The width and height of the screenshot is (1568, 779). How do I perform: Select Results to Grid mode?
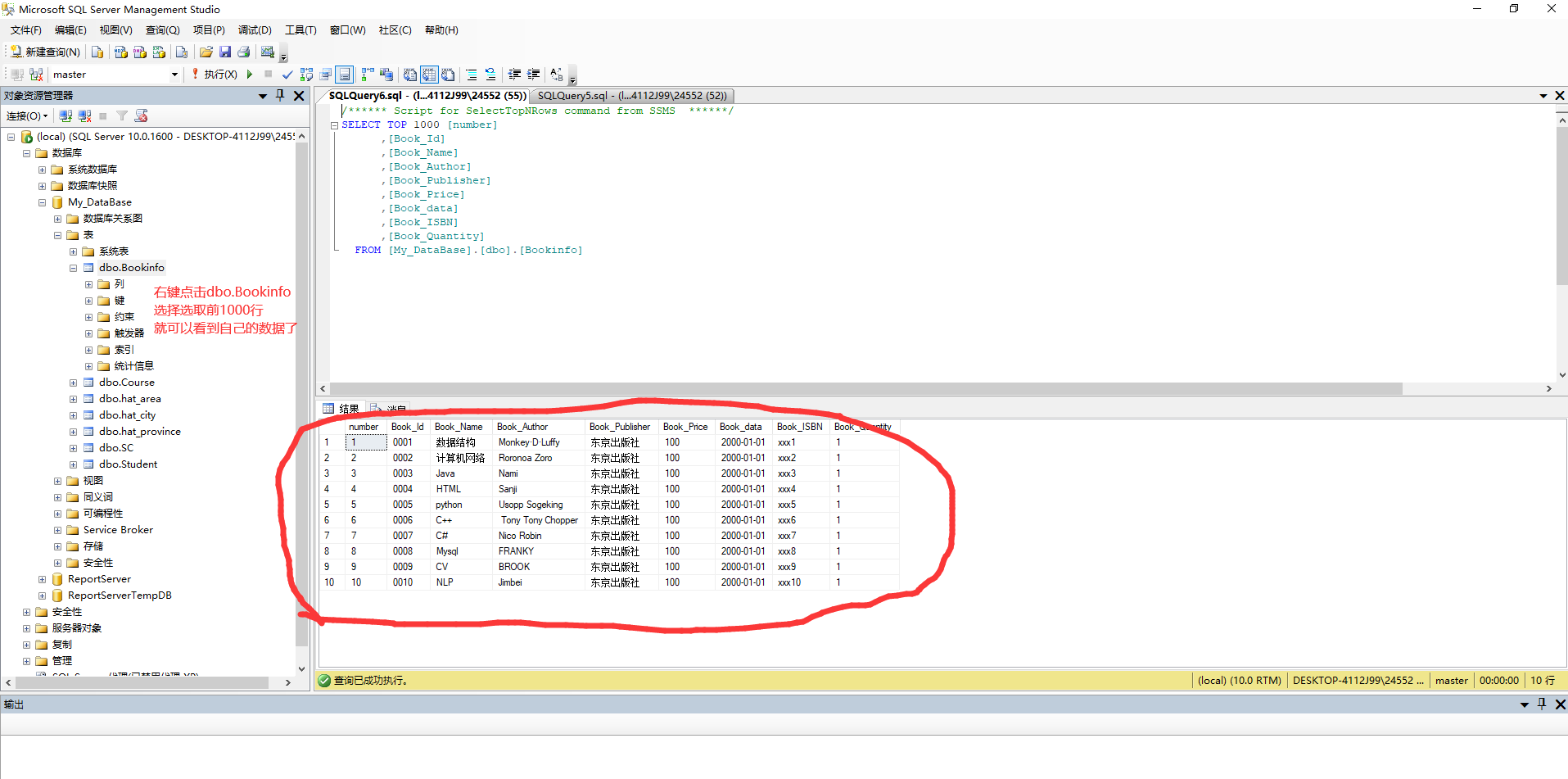coord(429,75)
